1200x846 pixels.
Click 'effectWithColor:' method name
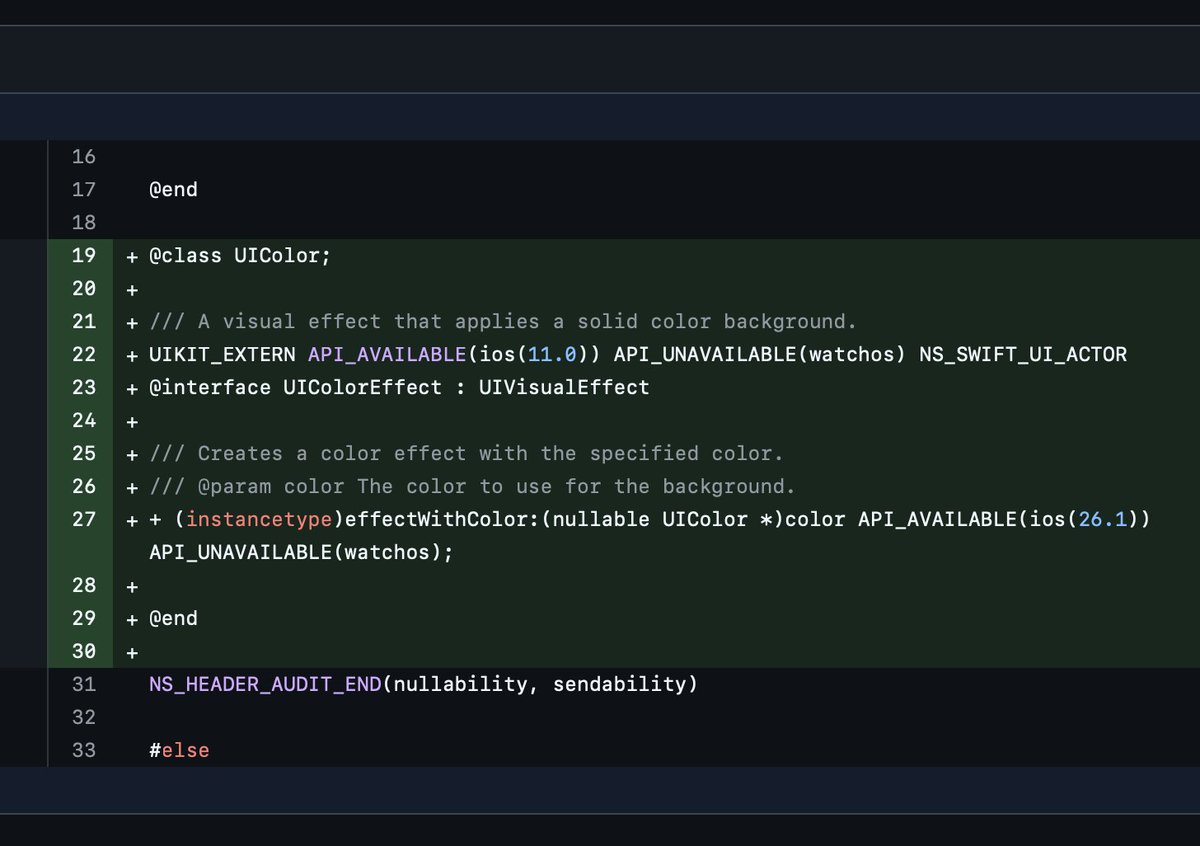coord(442,520)
